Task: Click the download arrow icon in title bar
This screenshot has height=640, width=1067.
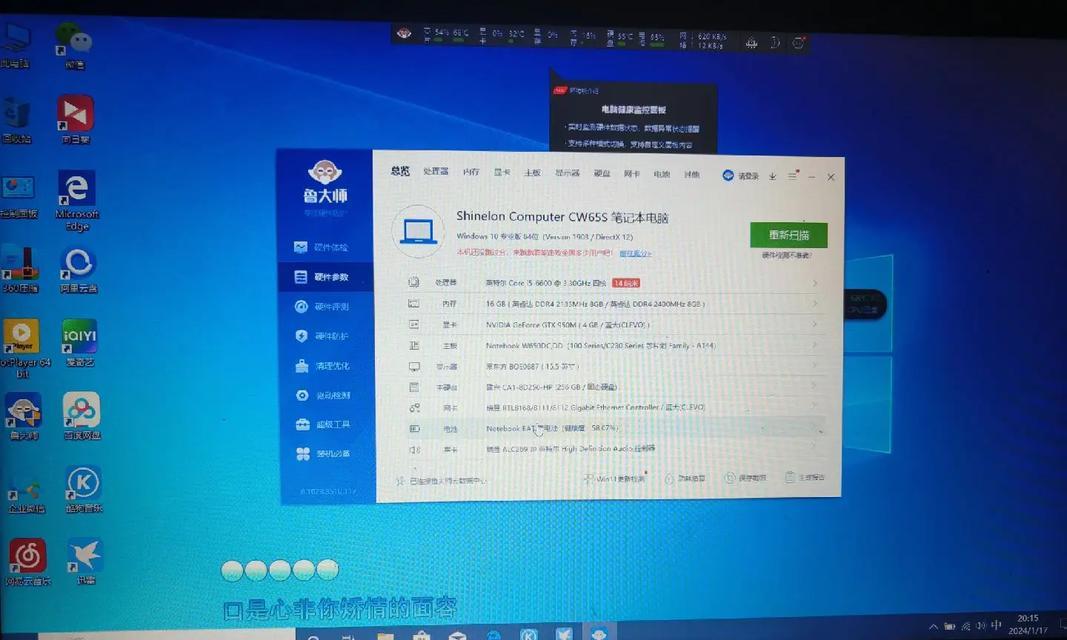Action: (772, 176)
